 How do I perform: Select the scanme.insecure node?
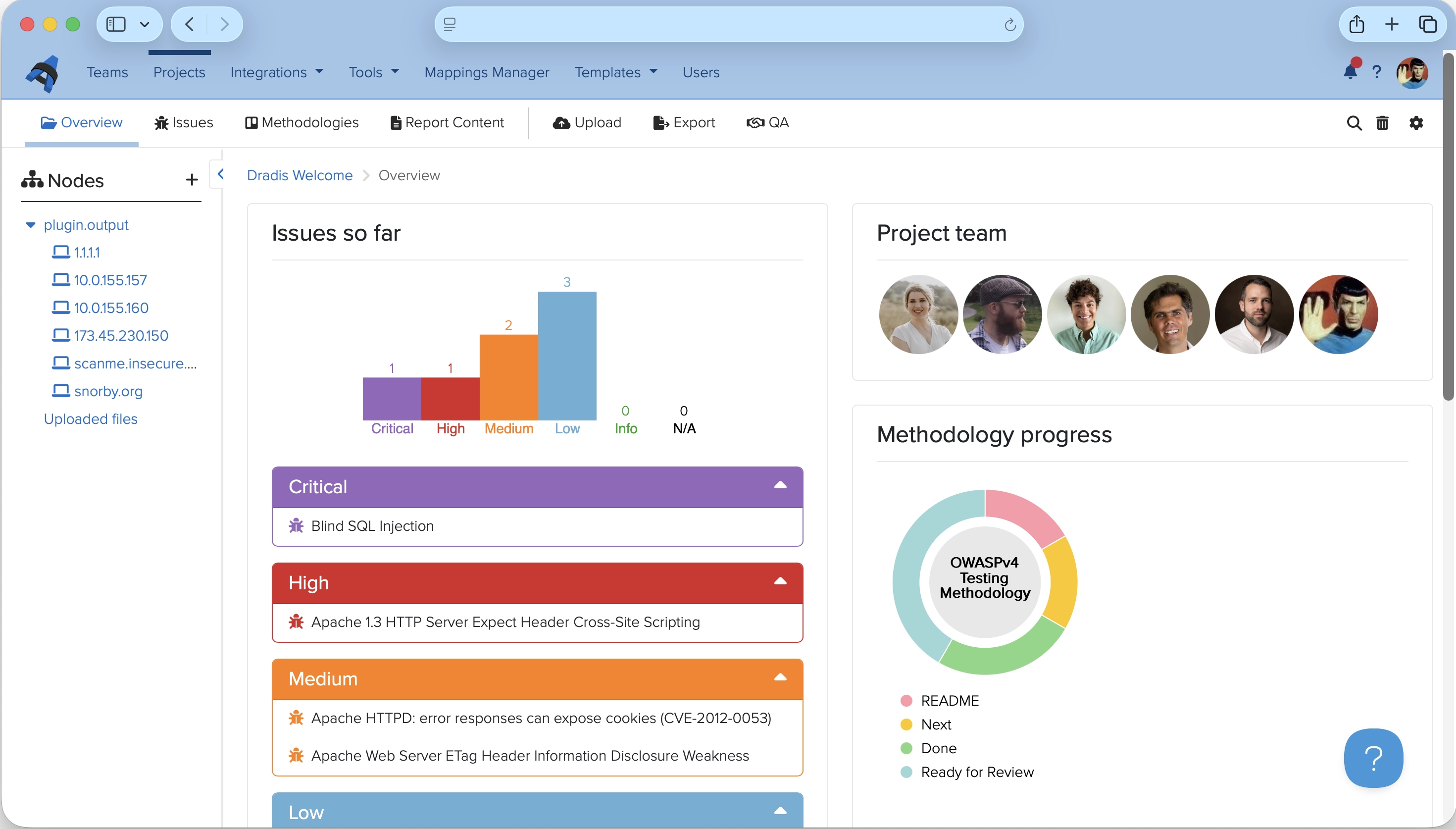click(136, 363)
